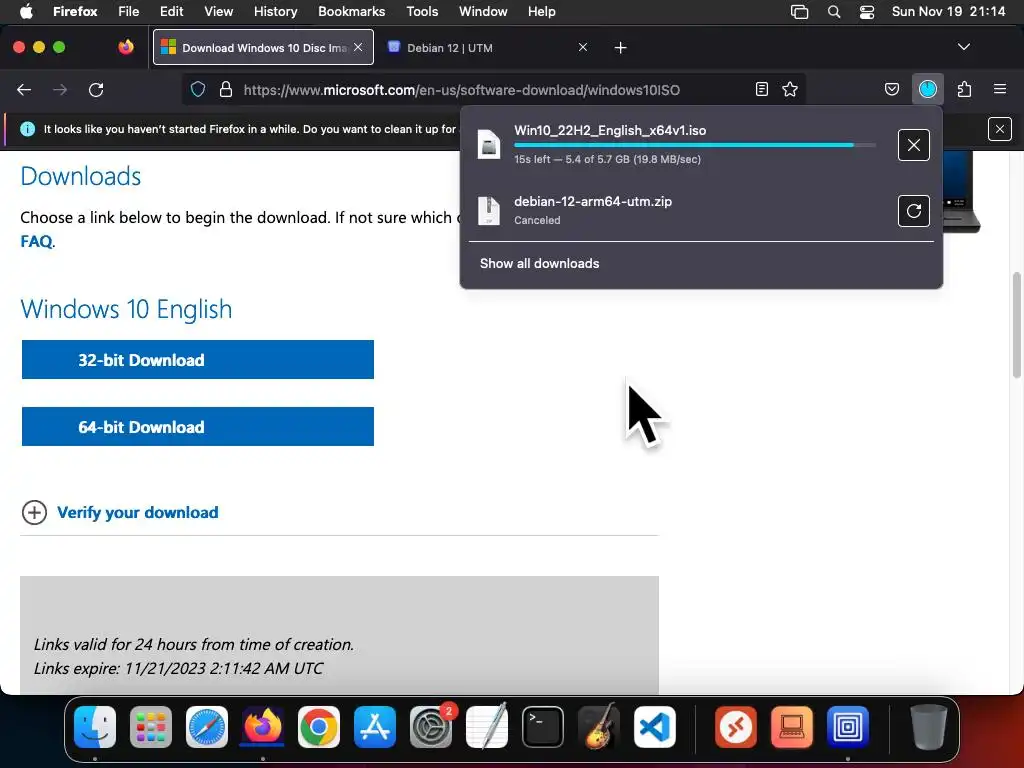
Task: Click the Win10_22H2_English_x64v1.iso download entry name
Action: coord(610,131)
